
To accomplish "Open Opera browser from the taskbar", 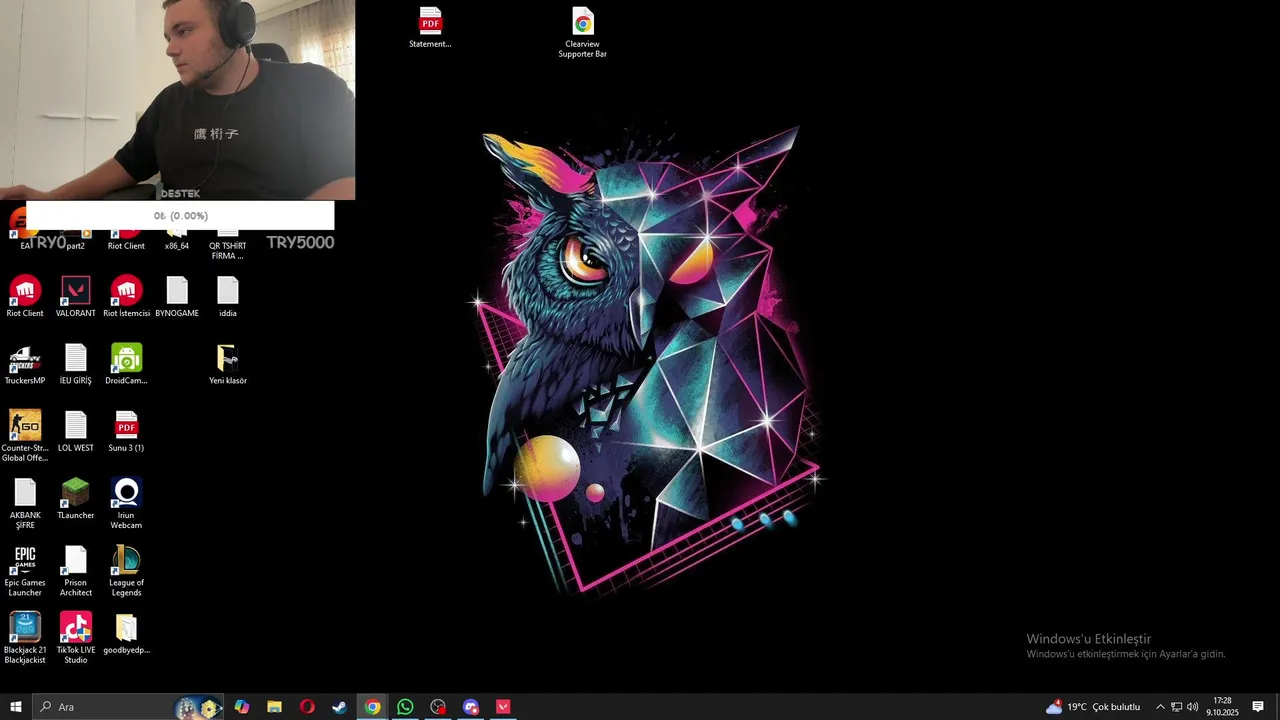I will click(x=307, y=707).
